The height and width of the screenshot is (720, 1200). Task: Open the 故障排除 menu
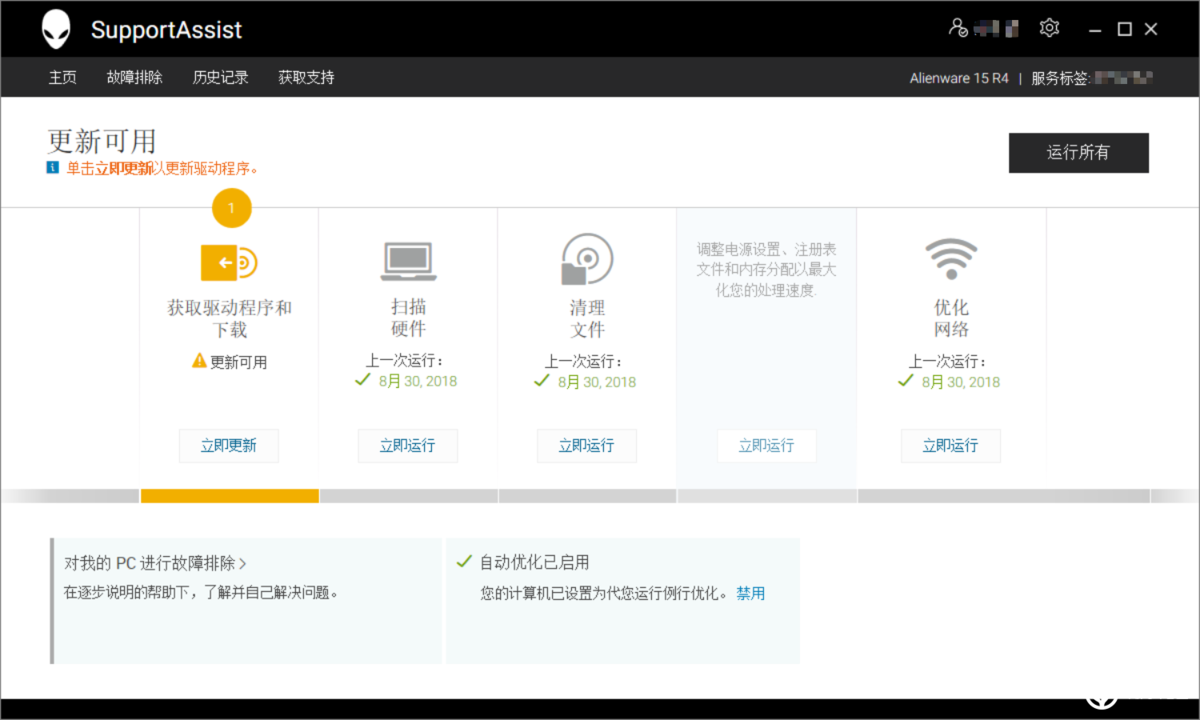point(135,77)
